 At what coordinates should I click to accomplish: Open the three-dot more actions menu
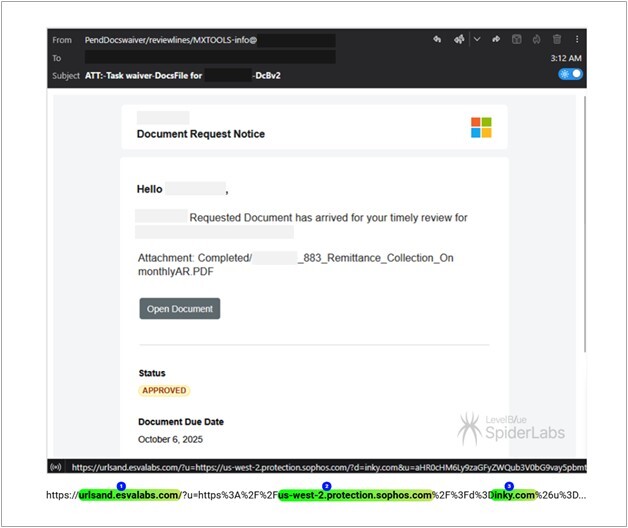(577, 39)
